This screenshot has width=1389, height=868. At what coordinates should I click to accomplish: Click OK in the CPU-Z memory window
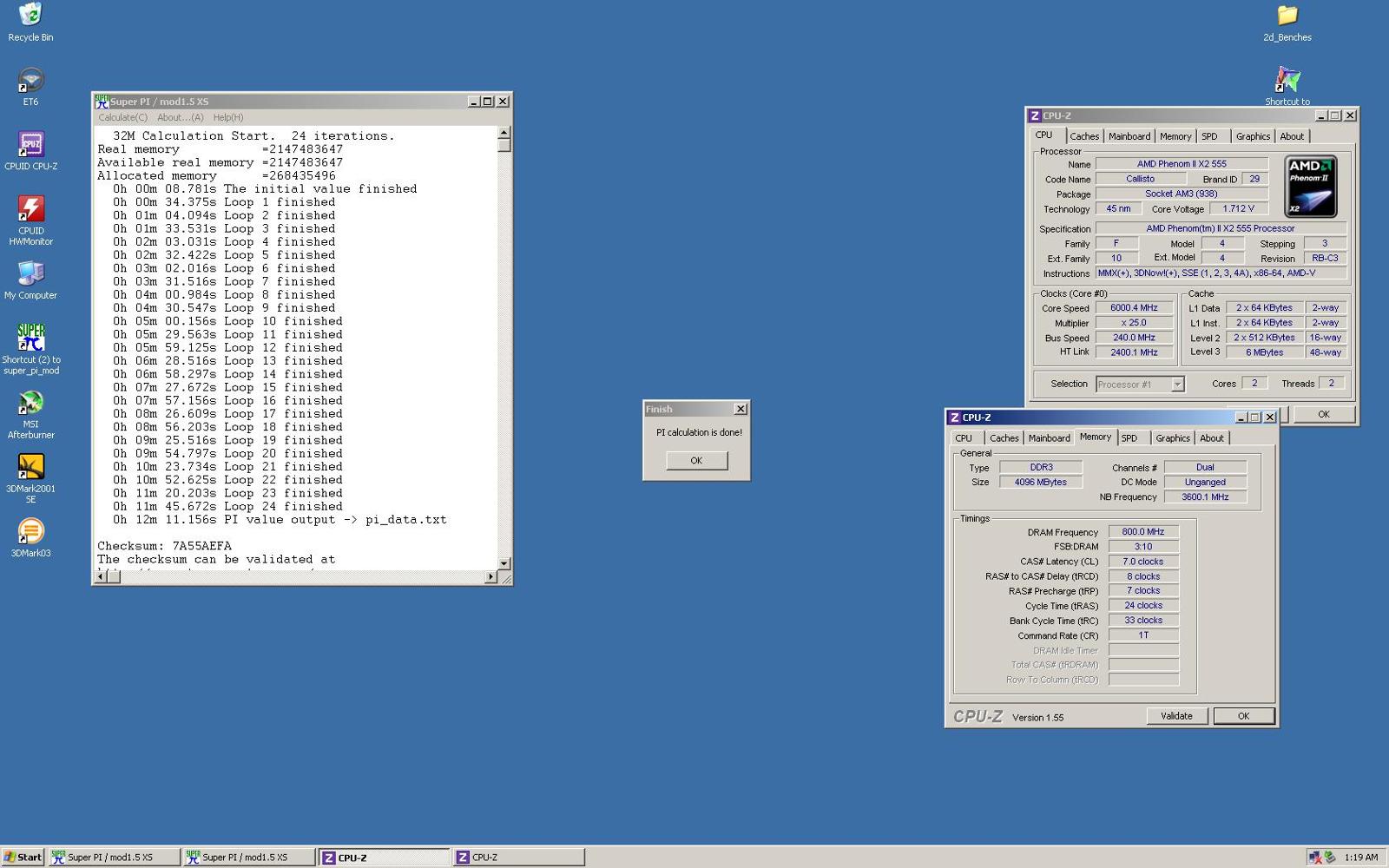(1243, 716)
